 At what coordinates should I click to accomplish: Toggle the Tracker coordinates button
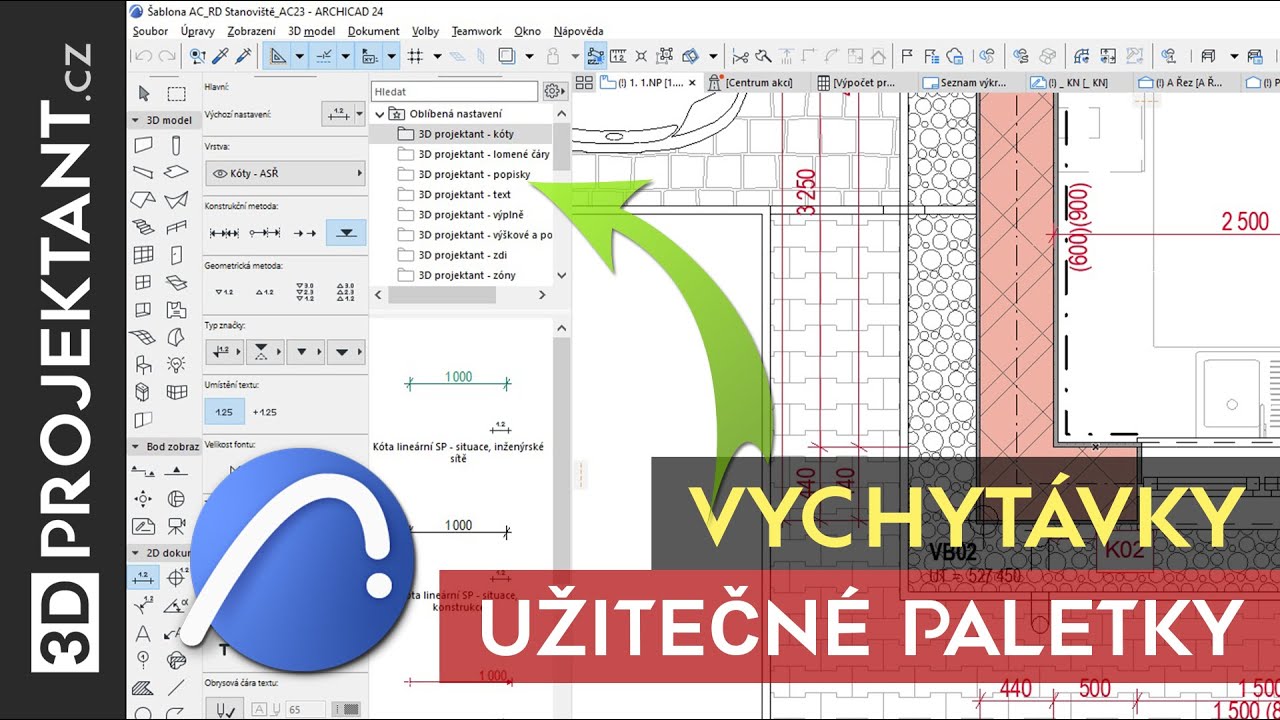[x=371, y=56]
